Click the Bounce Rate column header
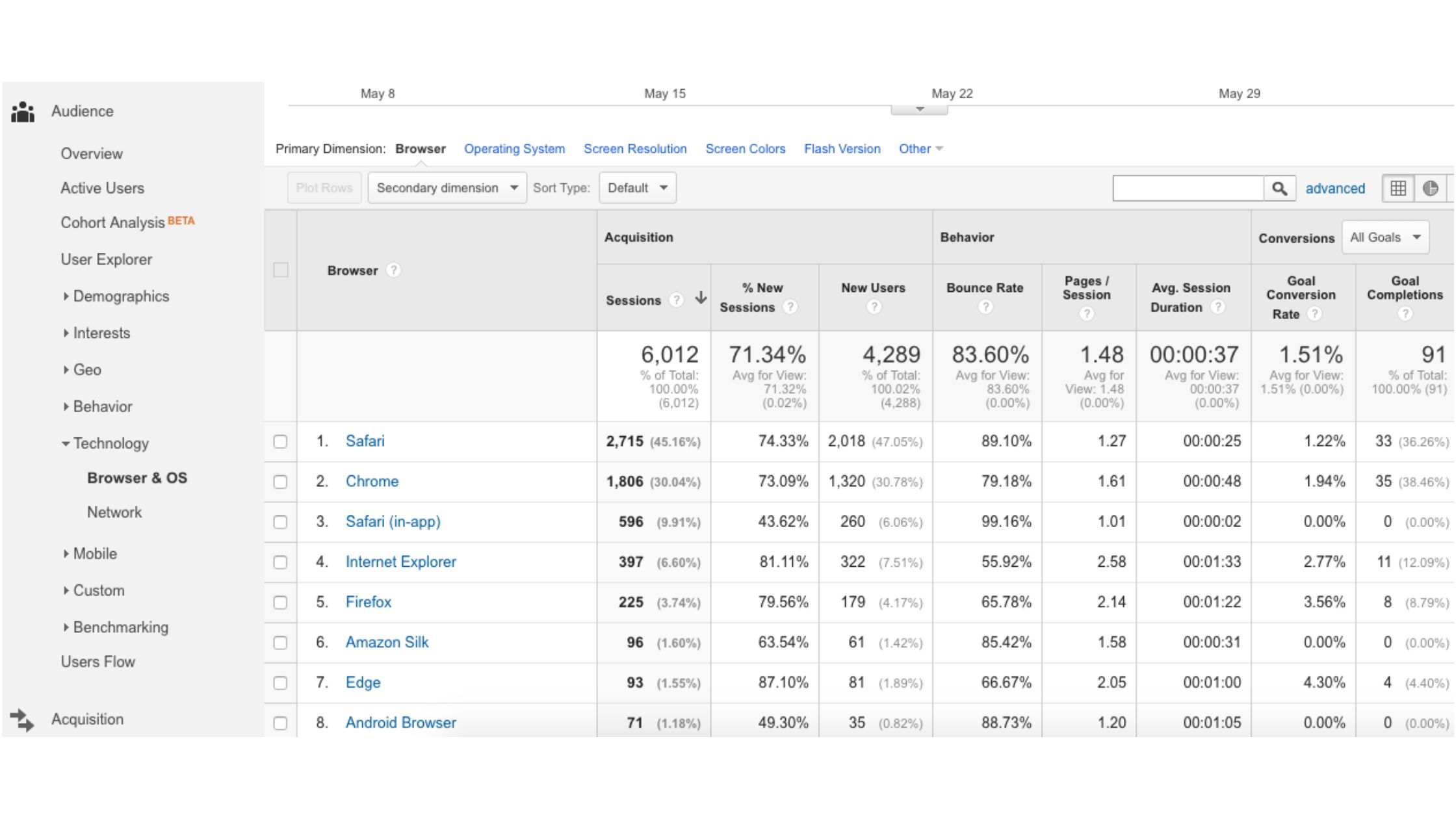Image resolution: width=1456 pixels, height=819 pixels. 985,288
